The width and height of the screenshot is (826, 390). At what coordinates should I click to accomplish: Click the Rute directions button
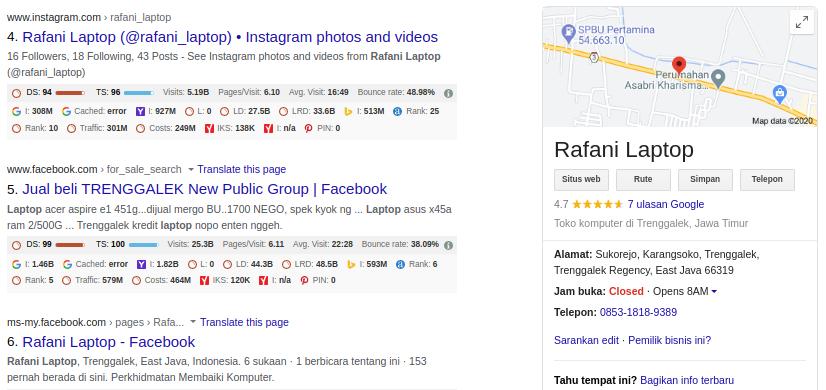tap(643, 179)
